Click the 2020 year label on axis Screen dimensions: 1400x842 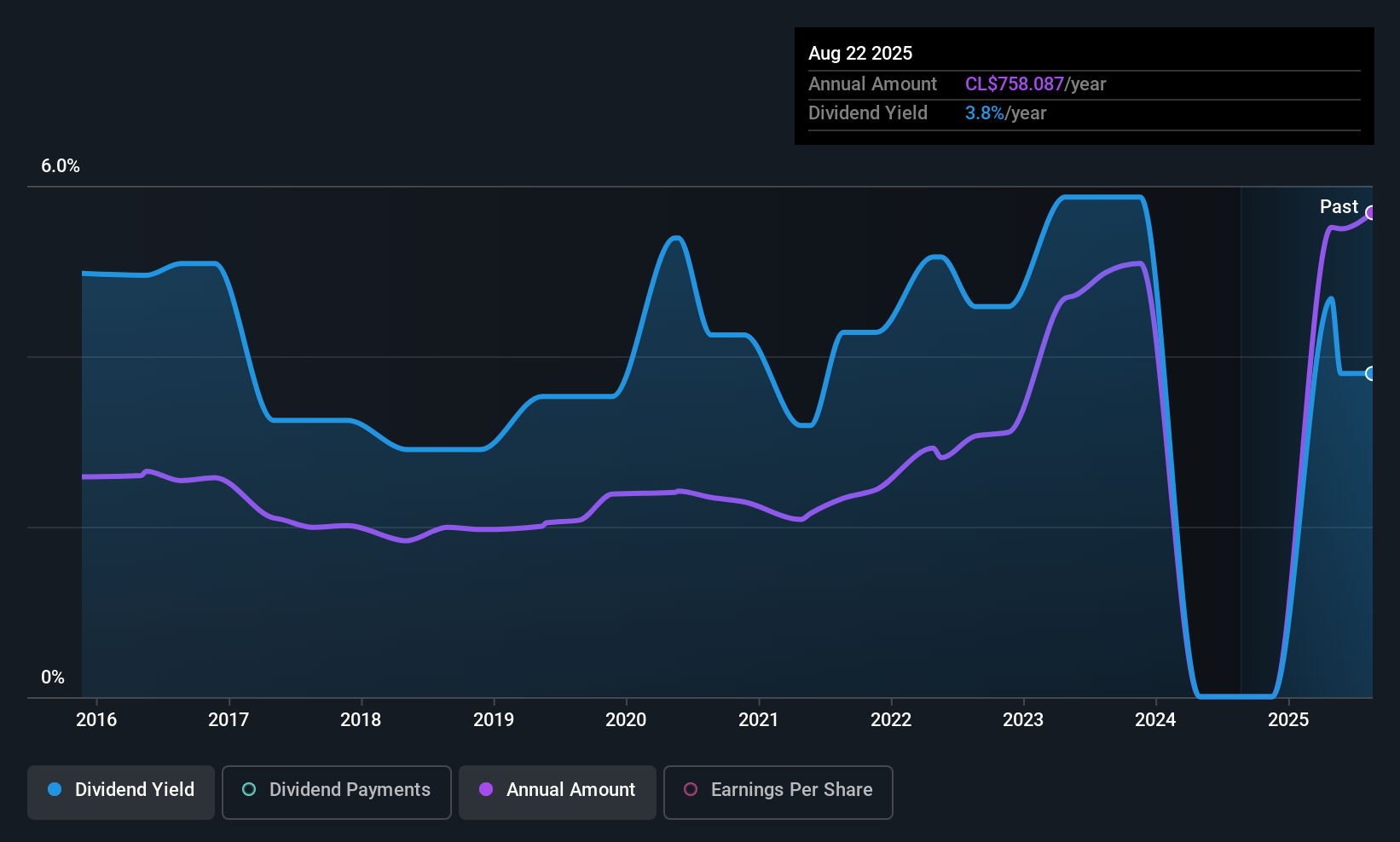(626, 719)
